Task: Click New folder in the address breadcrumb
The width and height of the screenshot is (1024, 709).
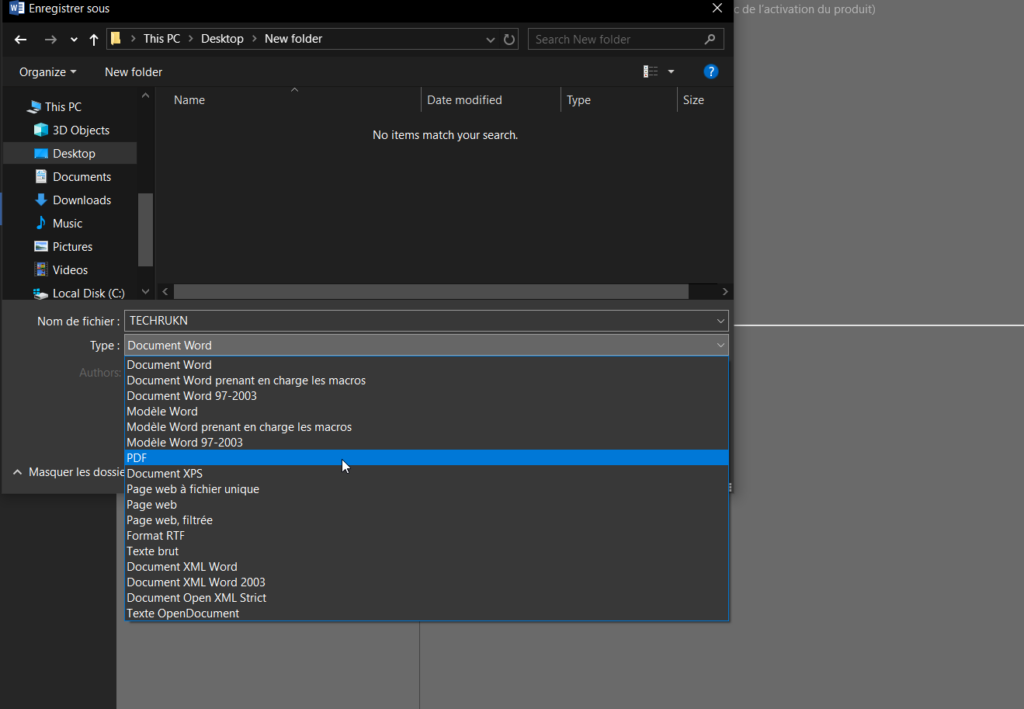Action: coord(293,39)
